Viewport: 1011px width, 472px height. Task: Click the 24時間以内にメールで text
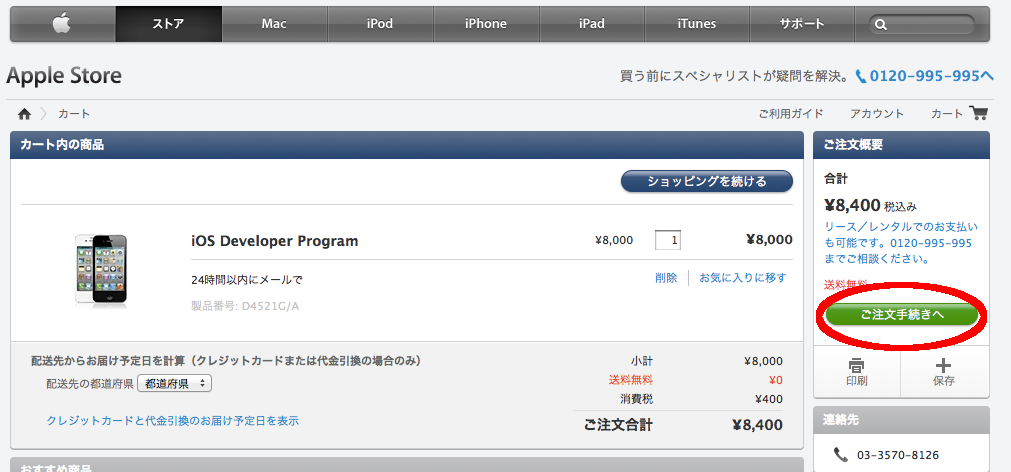[247, 280]
